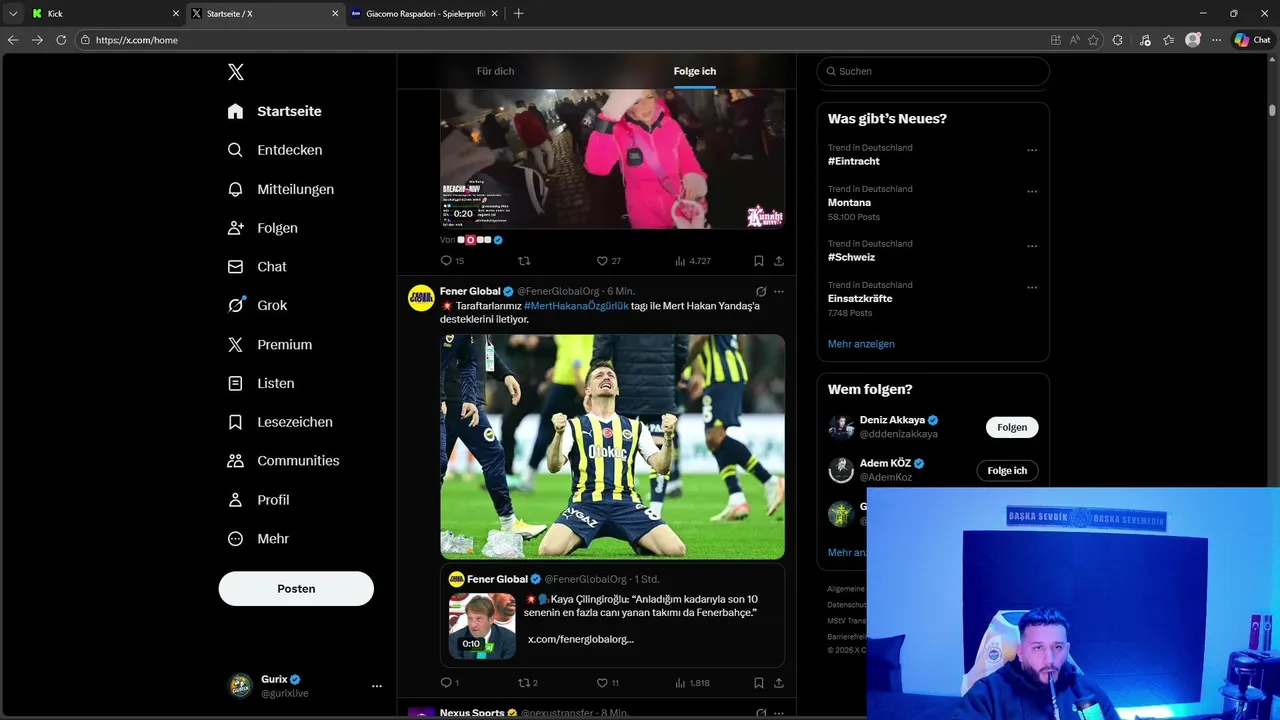
Task: Open Profil in the sidebar
Action: point(259,500)
